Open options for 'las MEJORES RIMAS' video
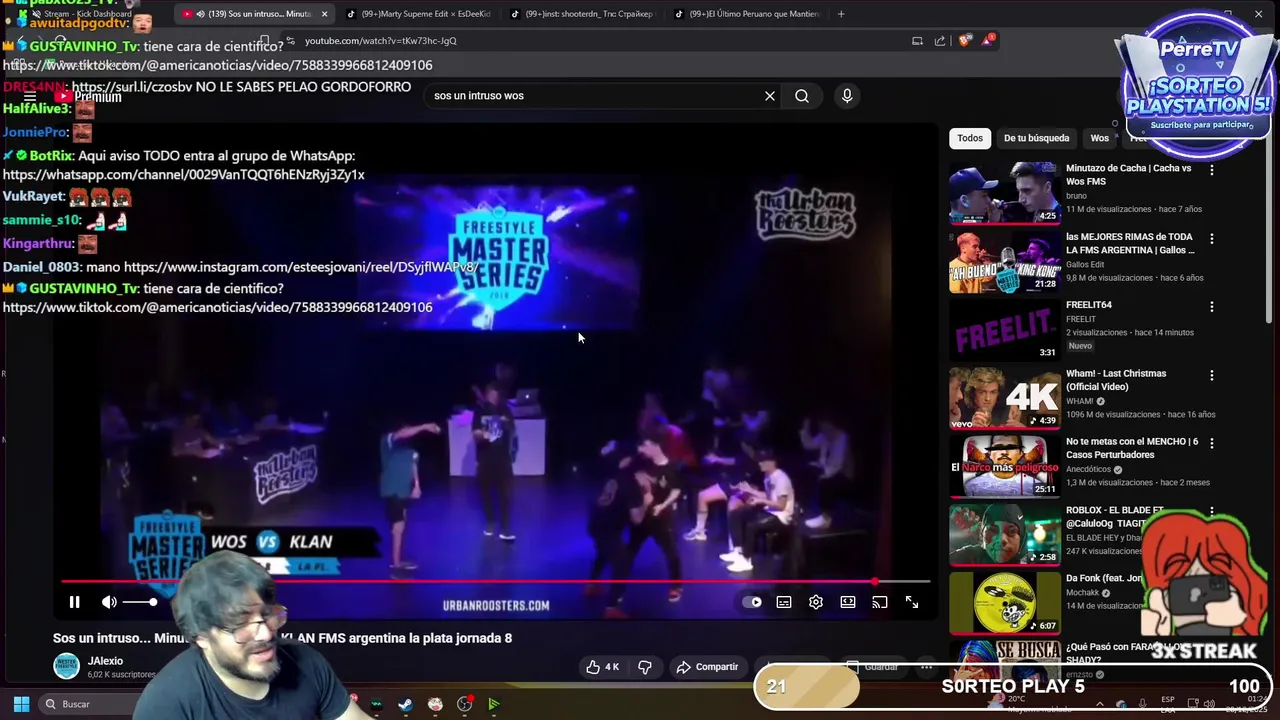This screenshot has width=1280, height=720. (1212, 239)
